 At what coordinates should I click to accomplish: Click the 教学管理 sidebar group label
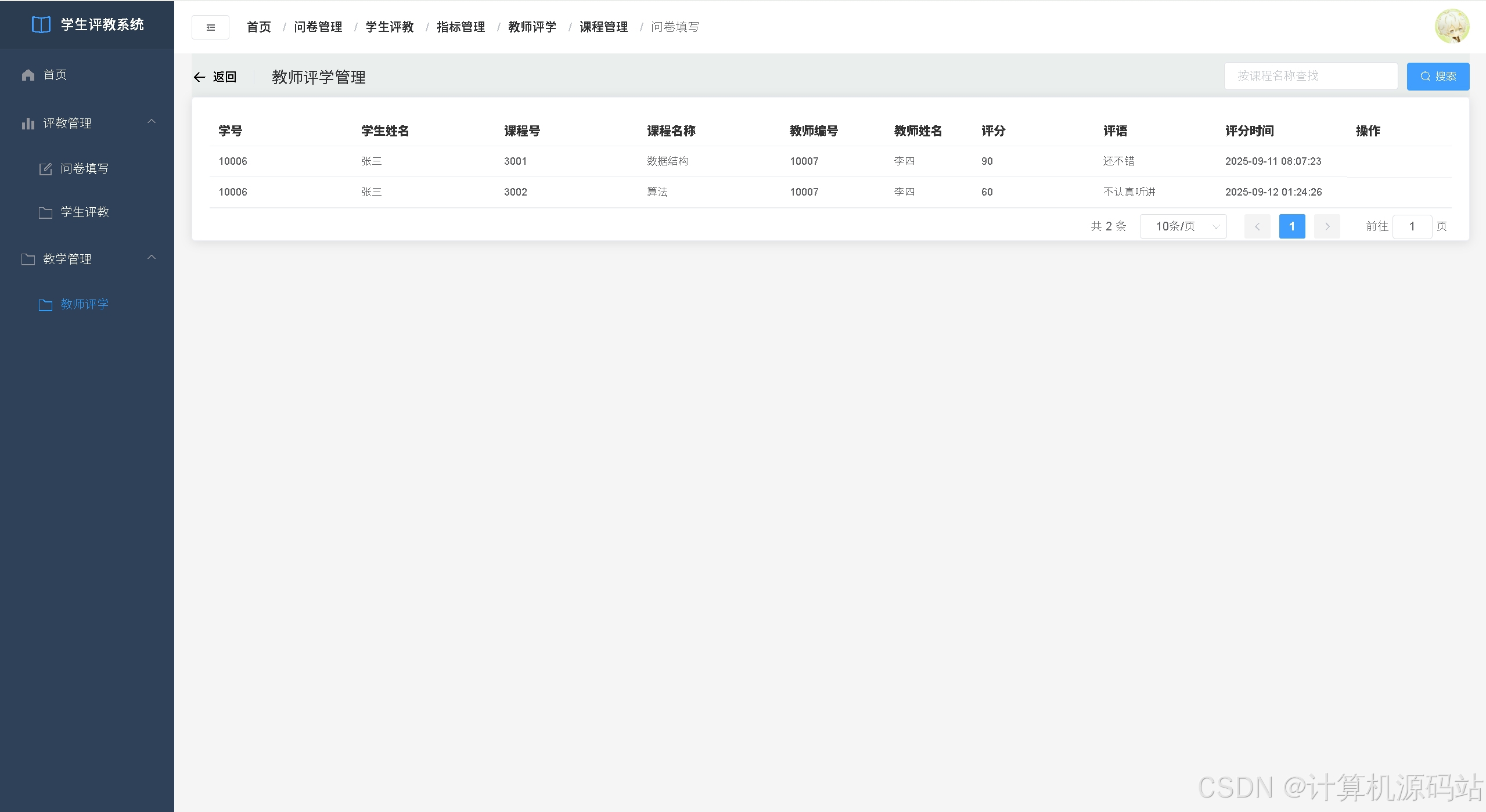[x=67, y=259]
